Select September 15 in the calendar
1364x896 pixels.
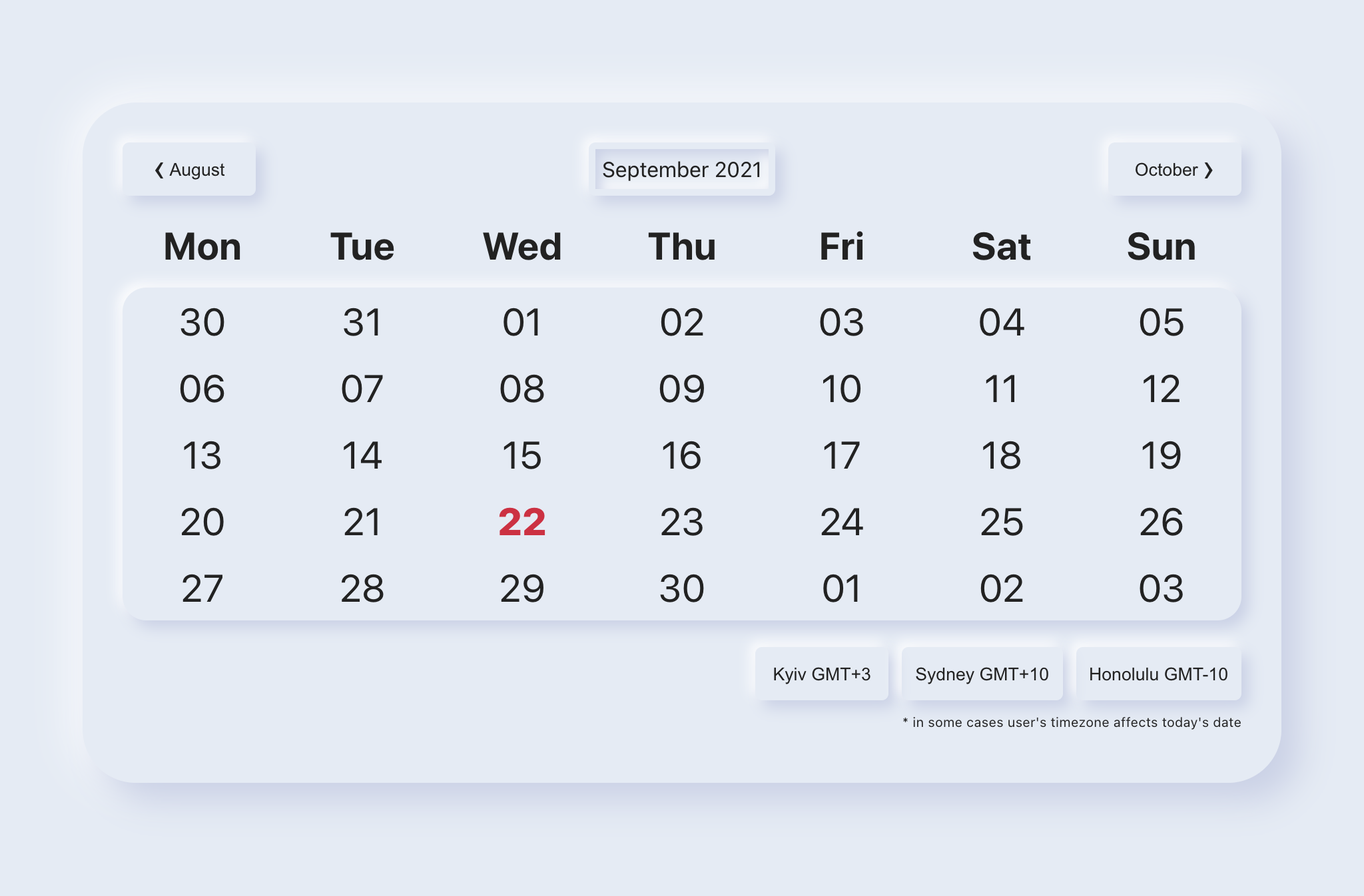point(522,455)
